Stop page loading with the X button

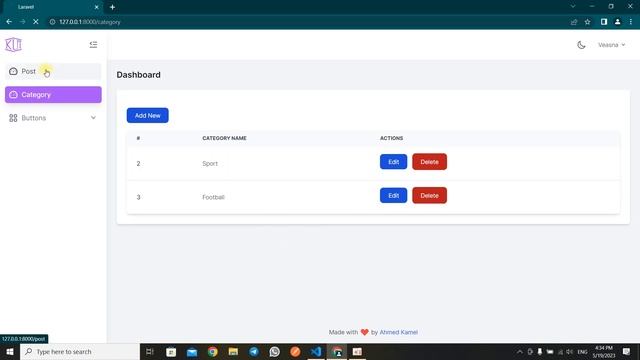36,22
